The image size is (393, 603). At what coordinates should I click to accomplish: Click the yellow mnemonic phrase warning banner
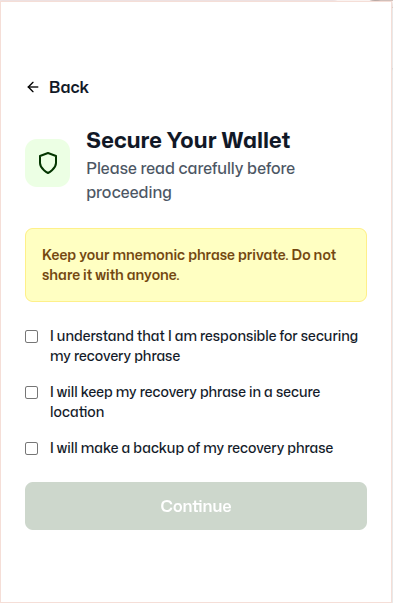[196, 265]
